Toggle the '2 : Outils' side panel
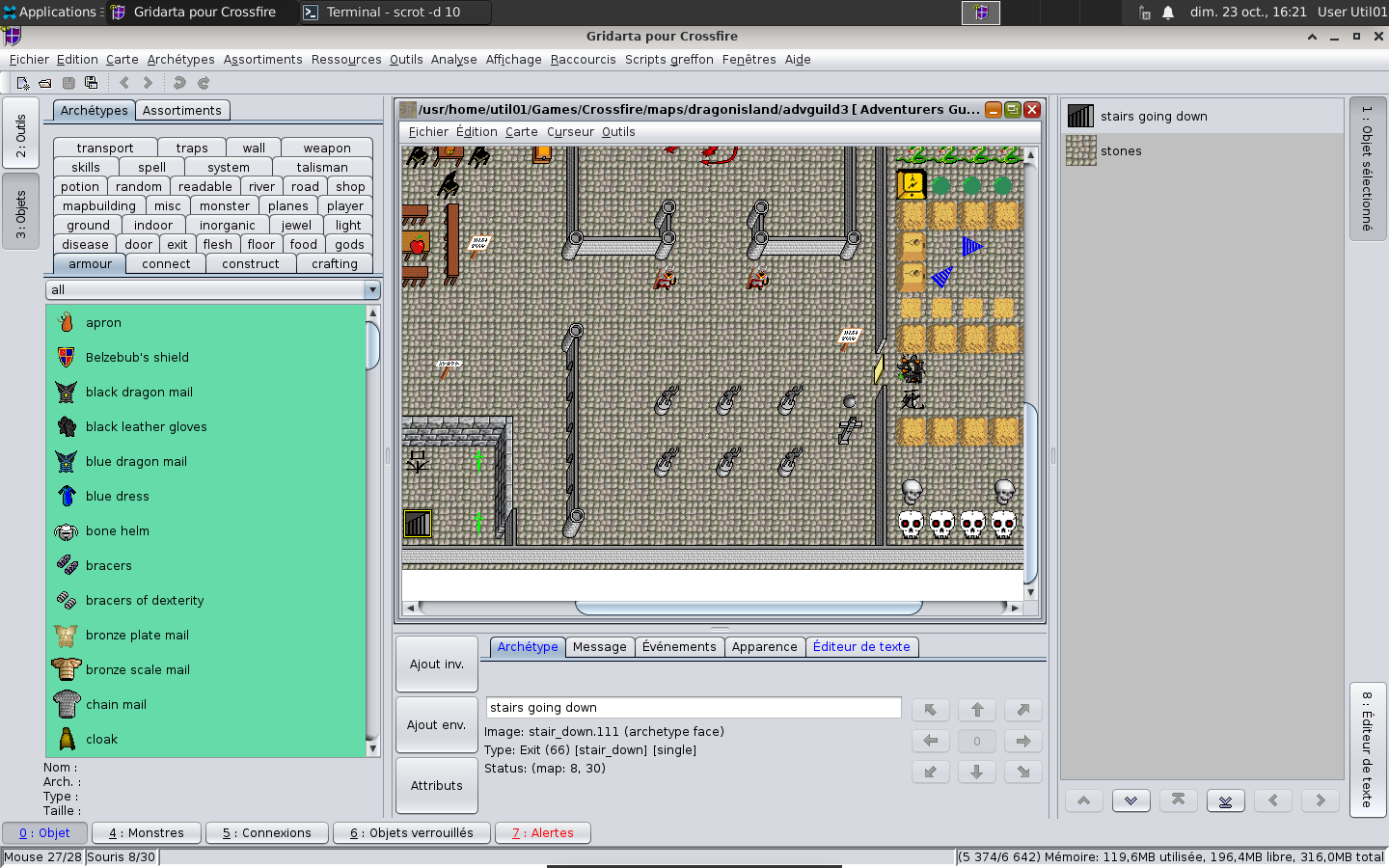 coord(21,135)
